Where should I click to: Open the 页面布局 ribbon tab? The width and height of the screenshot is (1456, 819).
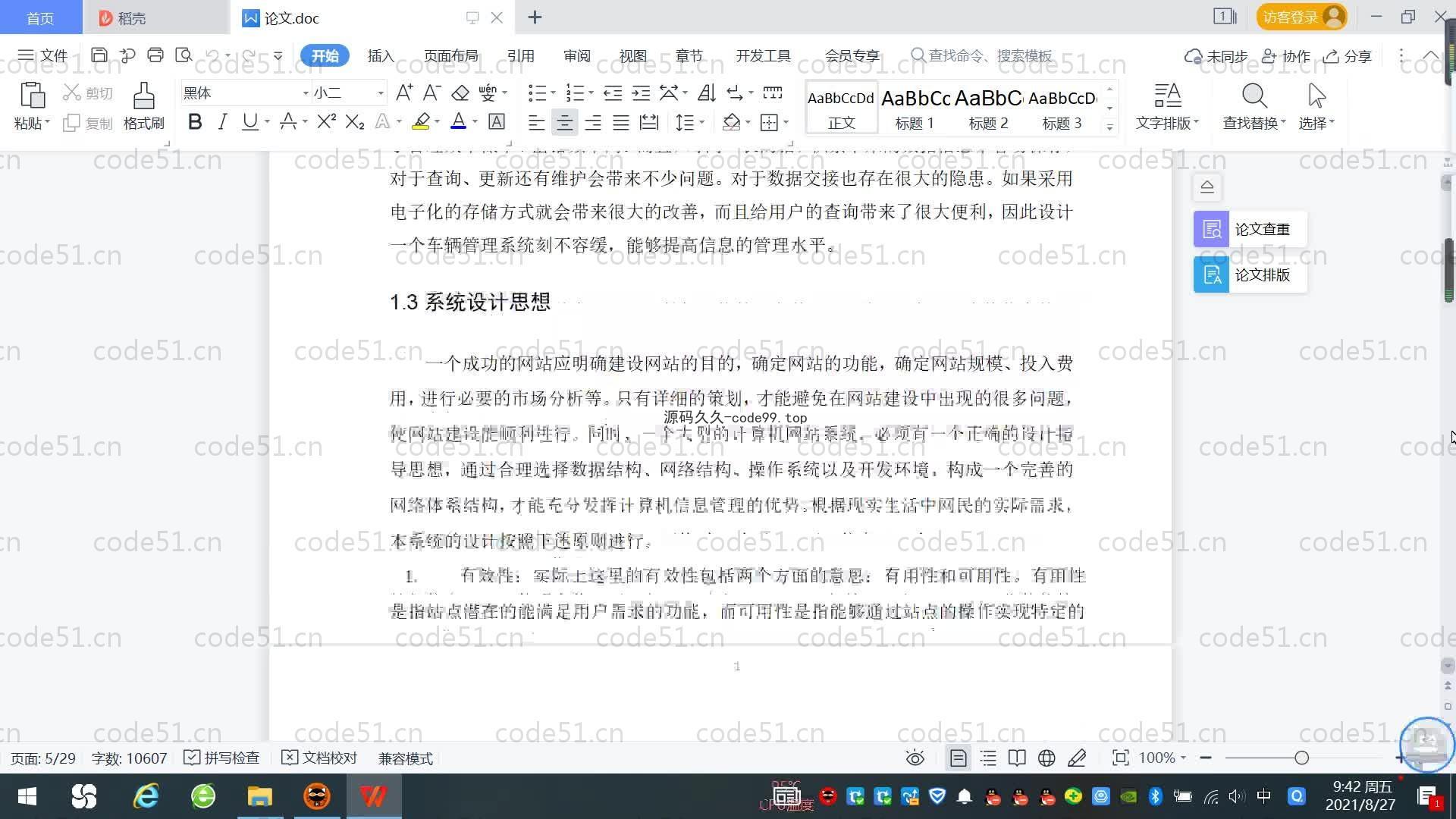[x=450, y=56]
